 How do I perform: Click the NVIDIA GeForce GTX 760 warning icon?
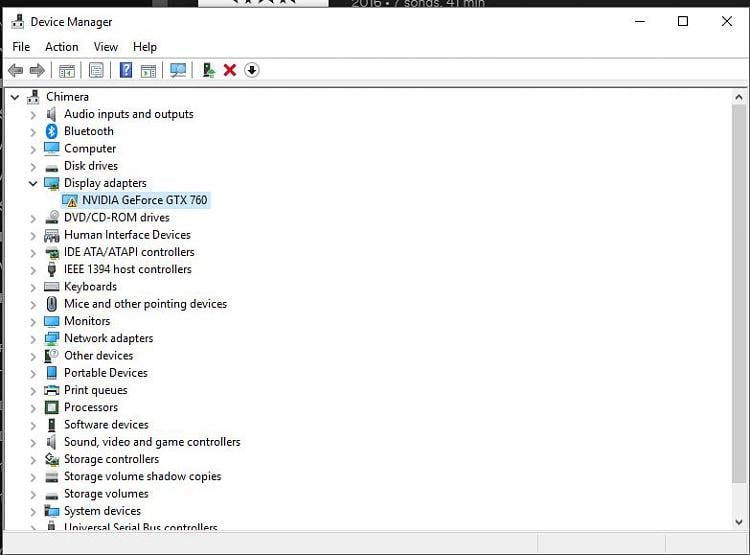(x=70, y=200)
